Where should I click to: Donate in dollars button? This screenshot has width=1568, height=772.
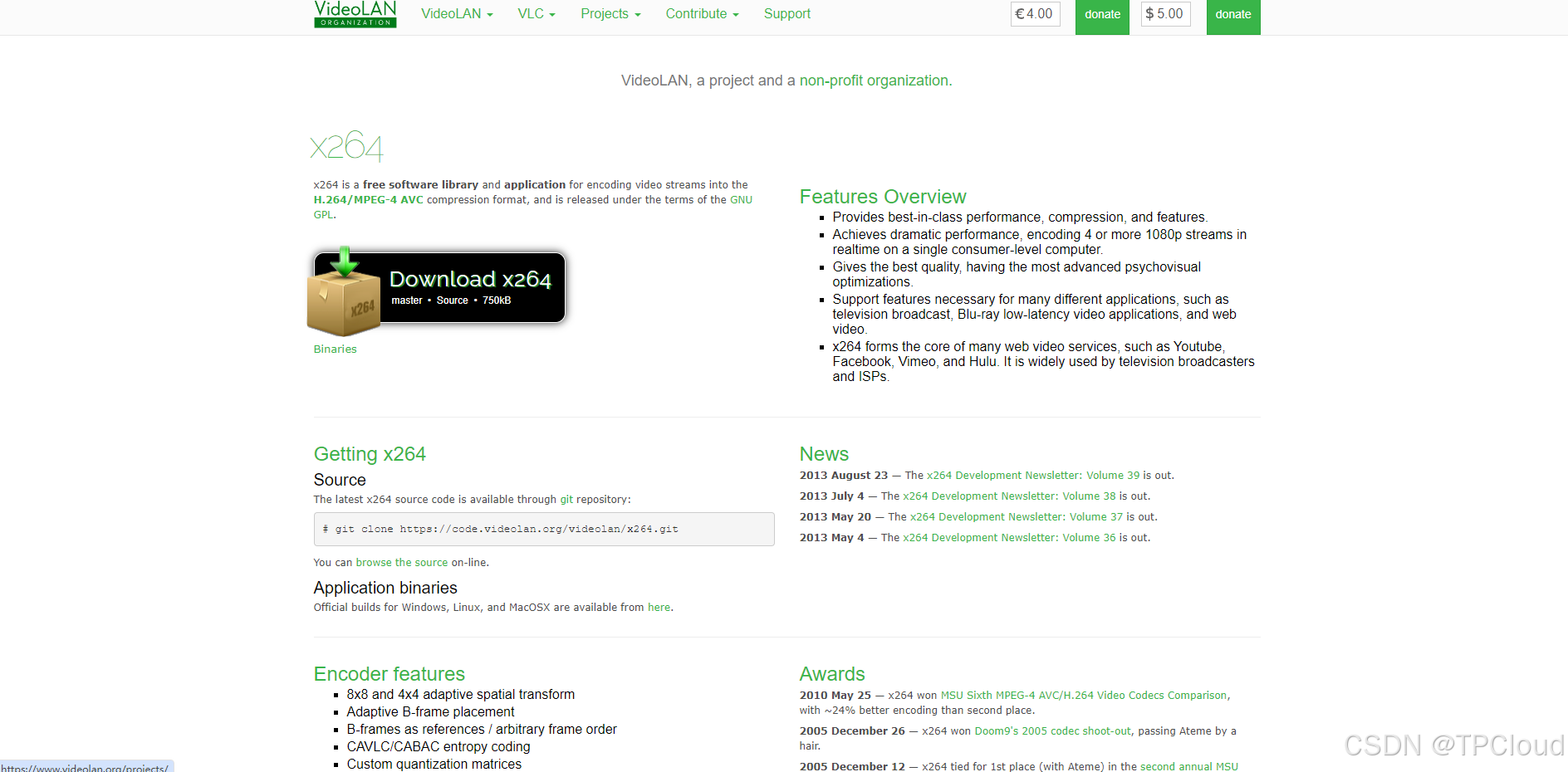1233,16
